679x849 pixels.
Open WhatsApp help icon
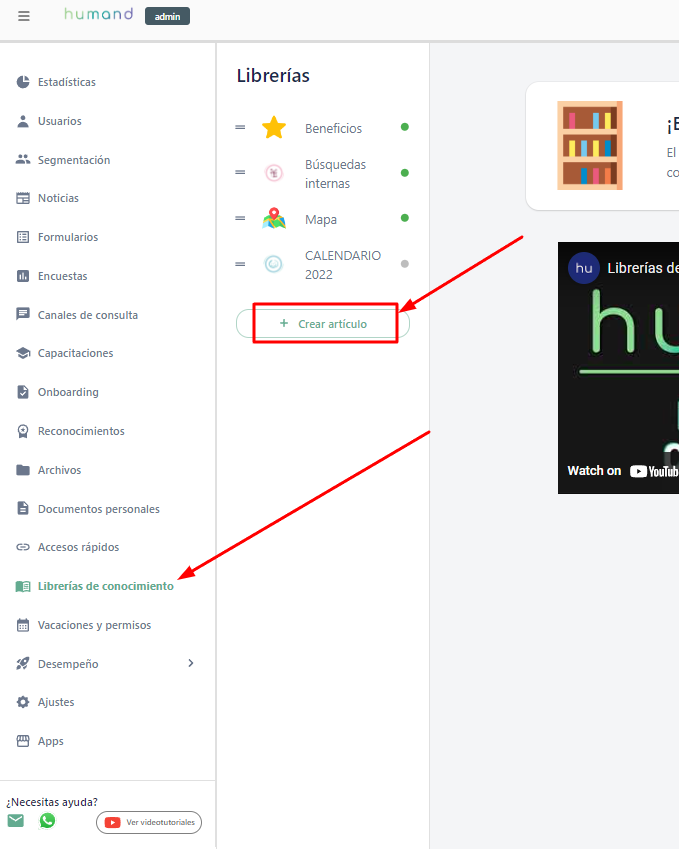point(47,821)
